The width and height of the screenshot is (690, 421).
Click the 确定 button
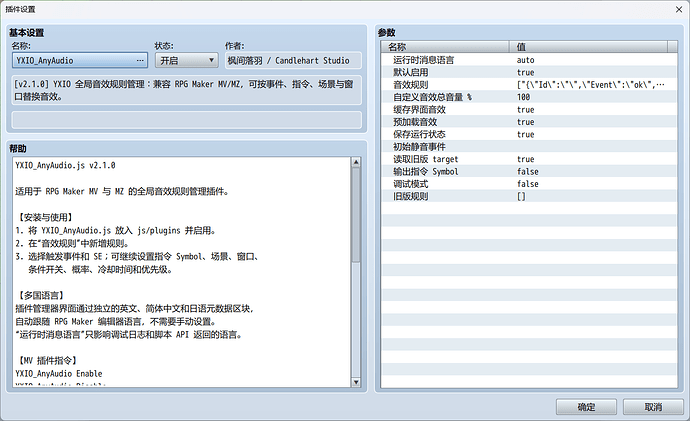click(x=586, y=407)
